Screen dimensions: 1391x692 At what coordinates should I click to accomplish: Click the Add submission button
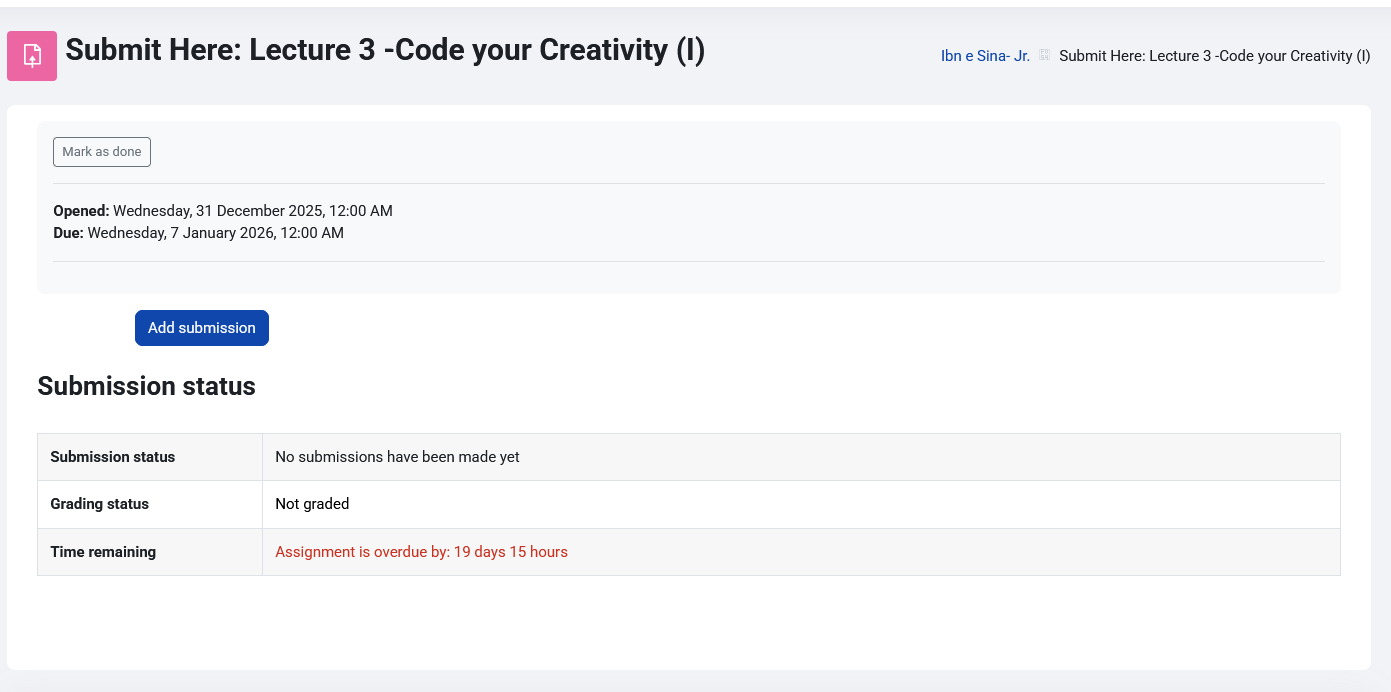coord(202,328)
